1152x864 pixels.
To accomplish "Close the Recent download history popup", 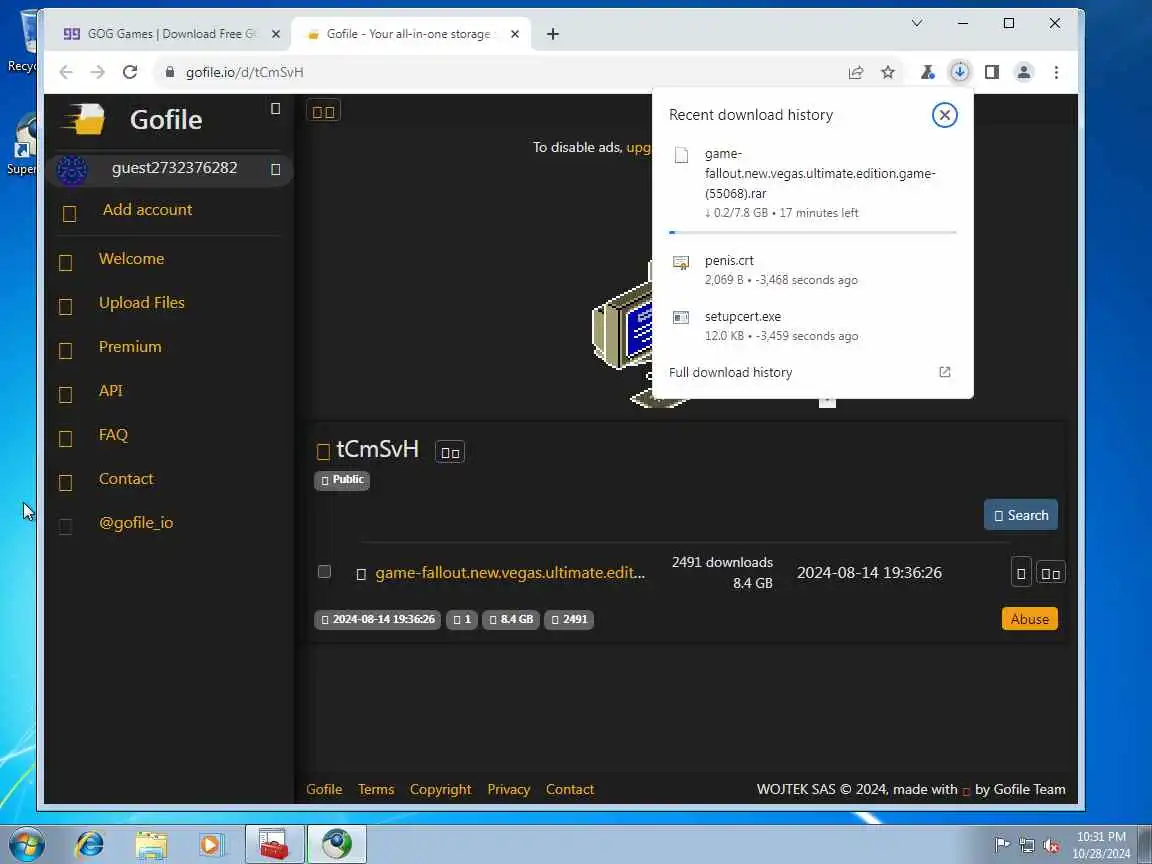I will 945,115.
